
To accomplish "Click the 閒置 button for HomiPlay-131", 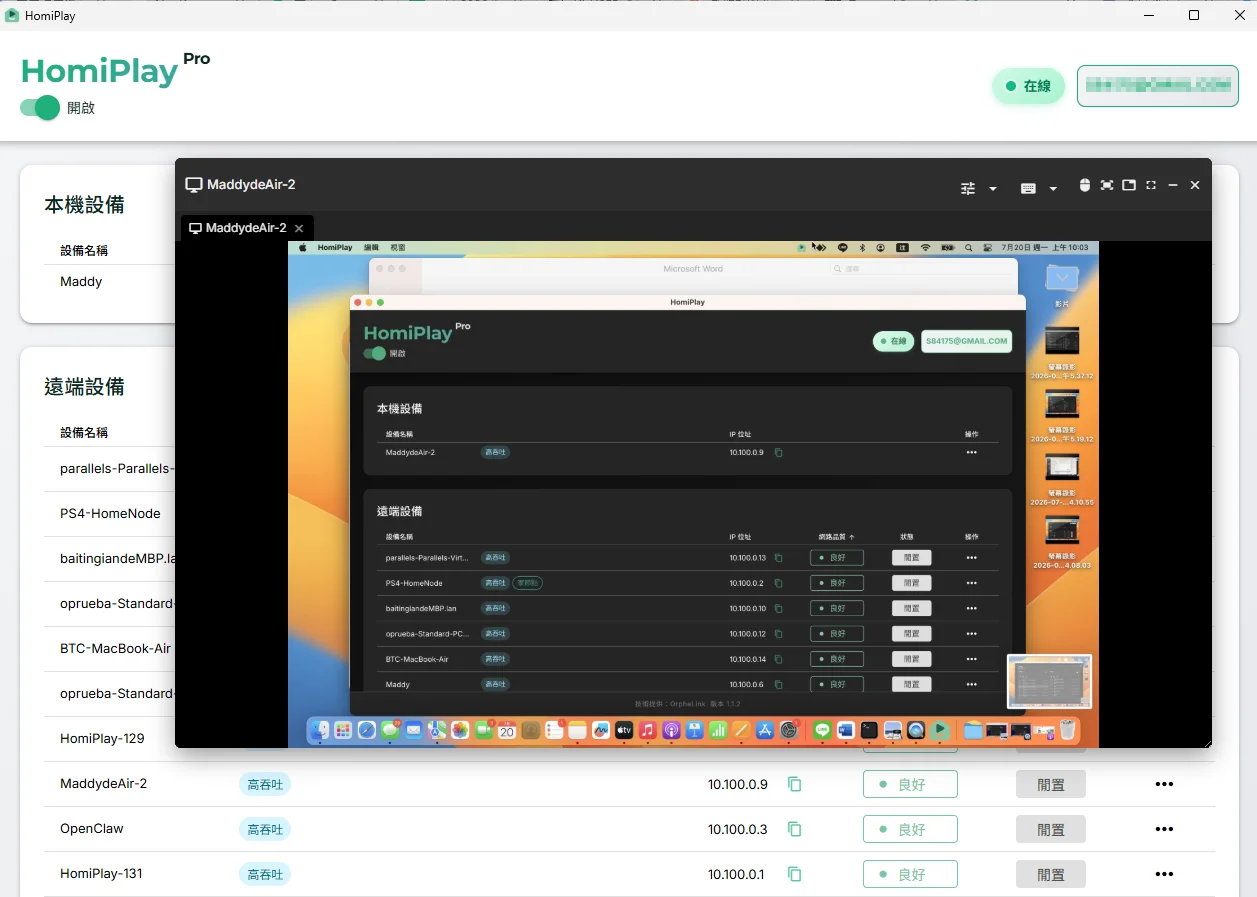I will pyautogui.click(x=1051, y=874).
